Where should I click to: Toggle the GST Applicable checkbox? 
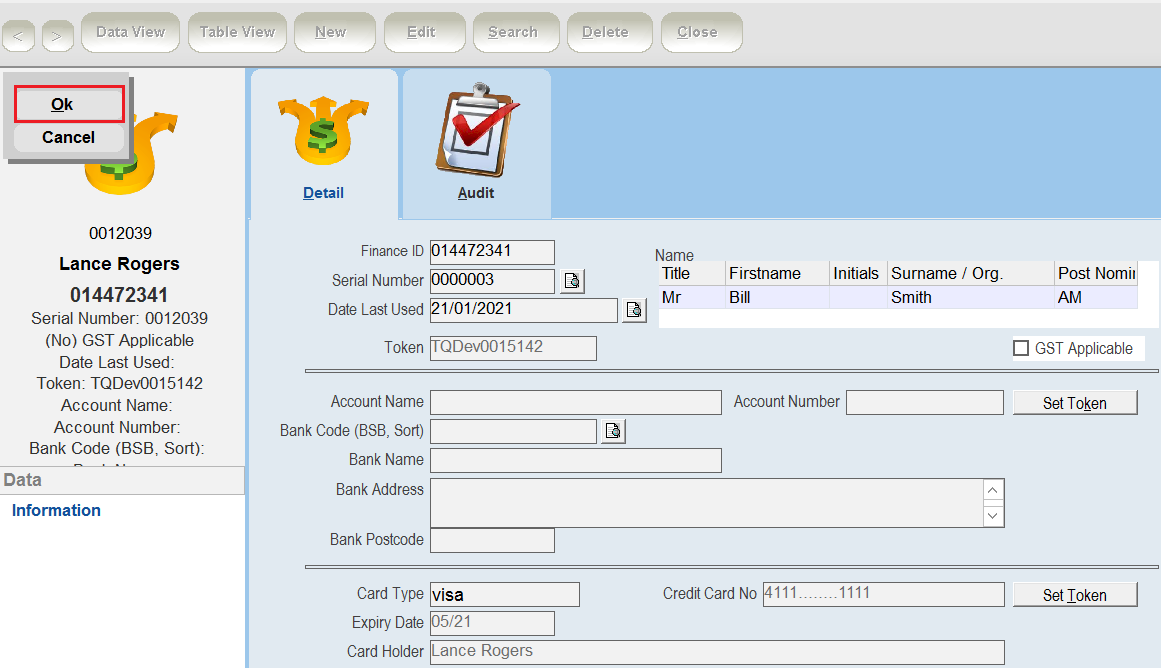click(x=1021, y=348)
